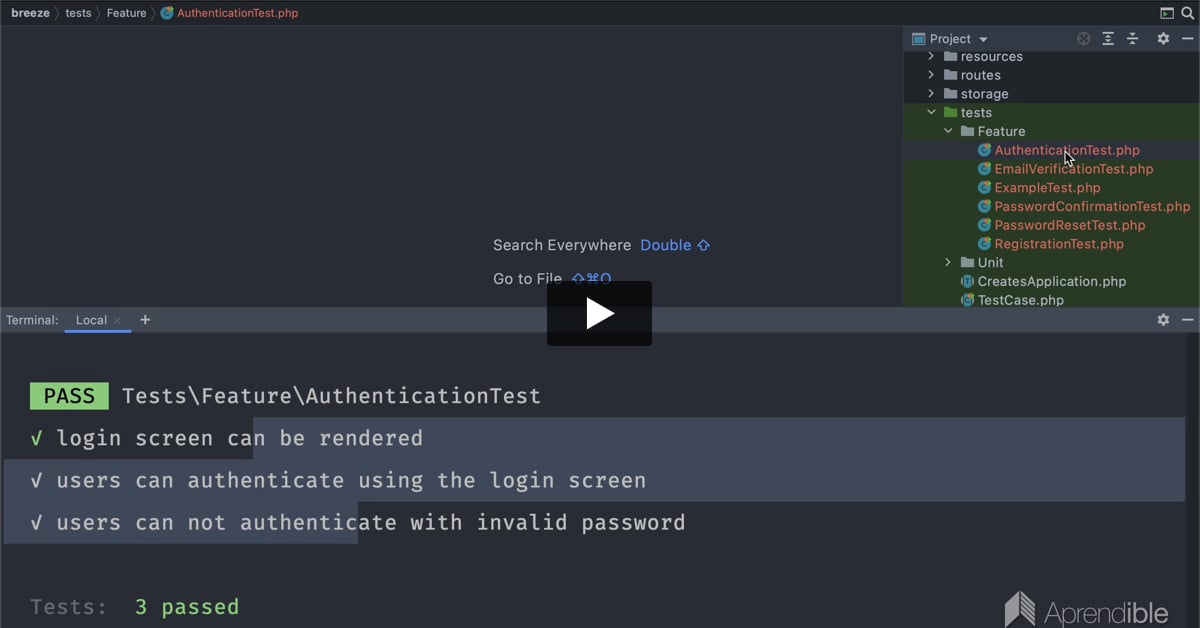Viewport: 1200px width, 628px height.
Task: Click 'Tests\Feature\AuthenticationTest' terminal text
Action: coord(331,396)
